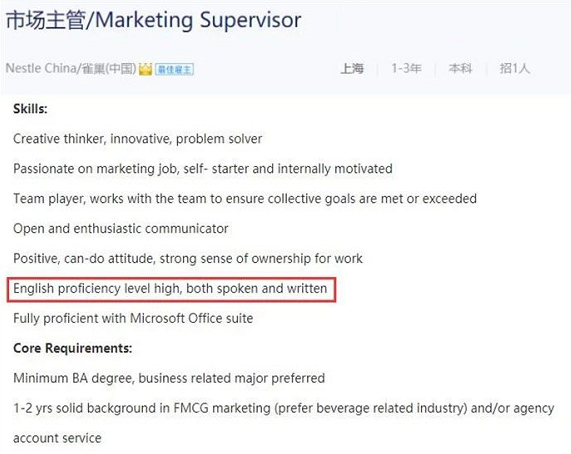571x454 pixels.
Task: Click the Marketing Supervisor job title
Action: [154, 20]
